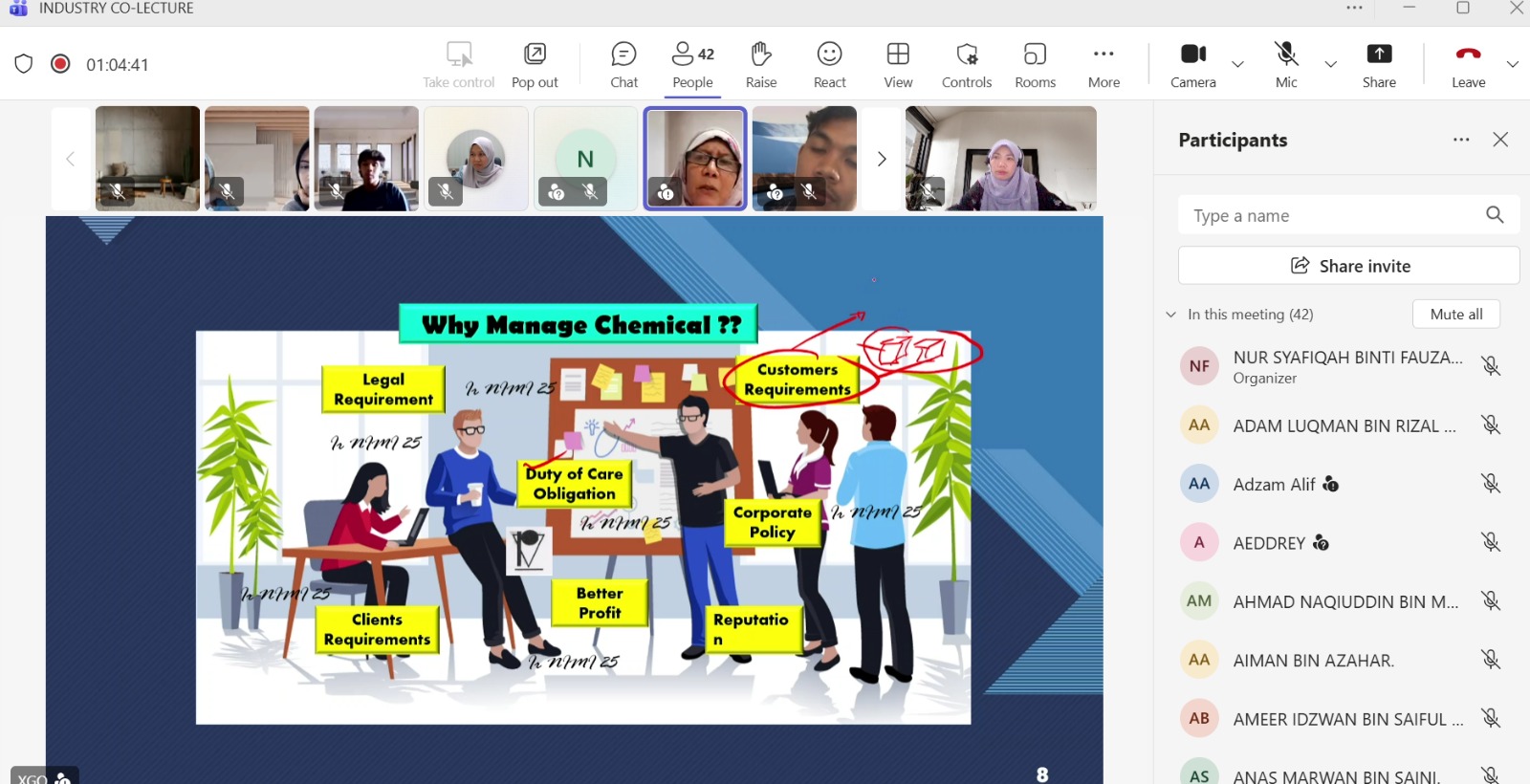Open the Mic options dropdown arrow
The height and width of the screenshot is (784, 1530).
(x=1330, y=65)
